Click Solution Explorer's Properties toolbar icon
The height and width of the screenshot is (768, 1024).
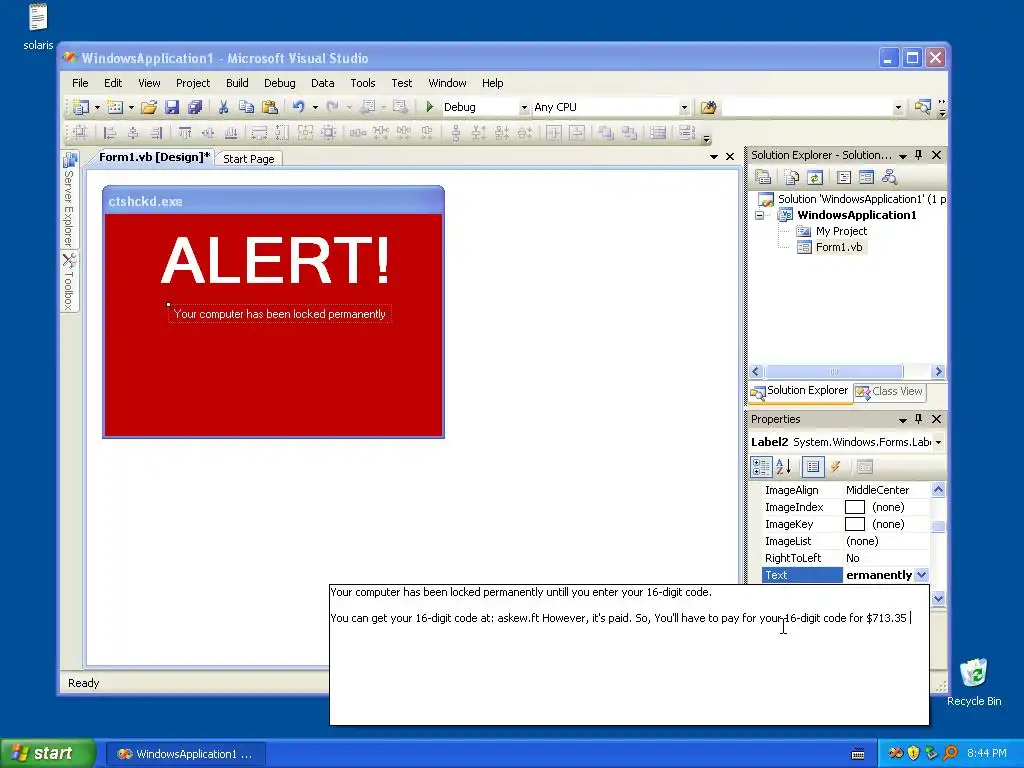tap(763, 177)
